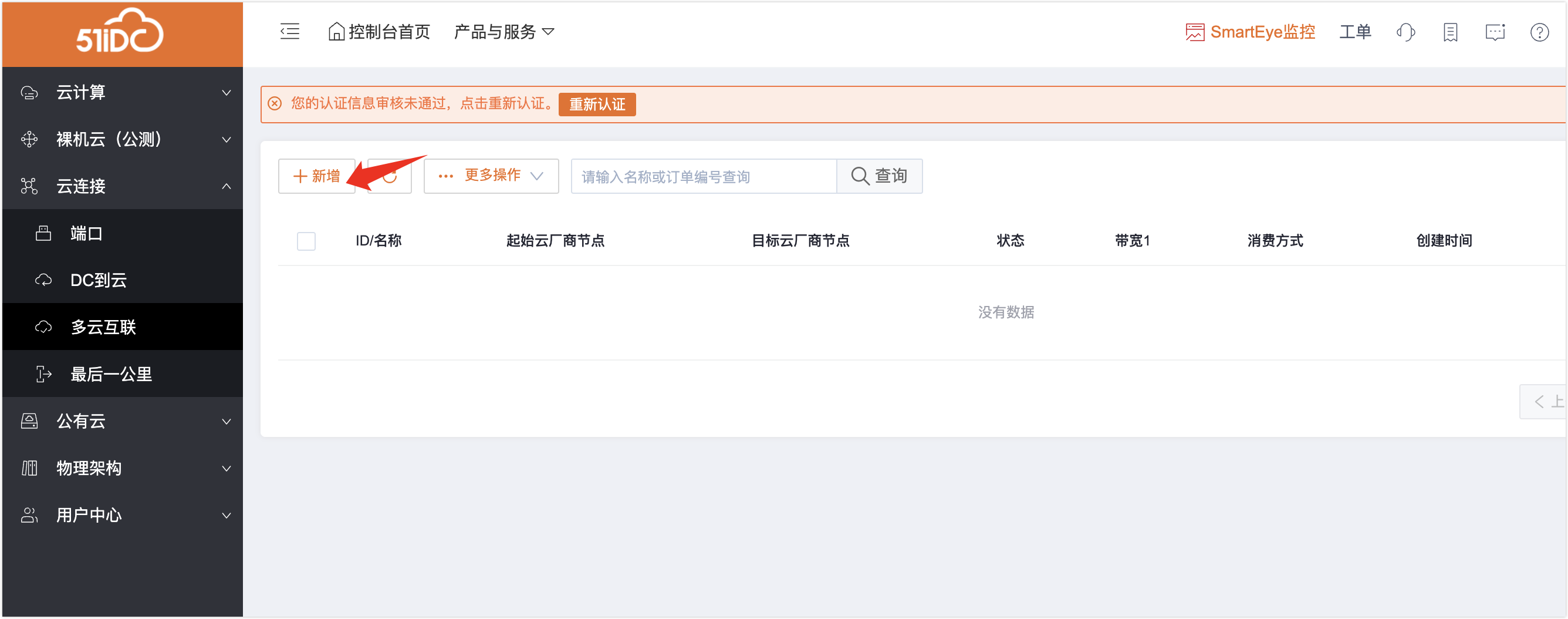Click the customer service headset icon
This screenshot has width=1568, height=619.
pos(1405,32)
